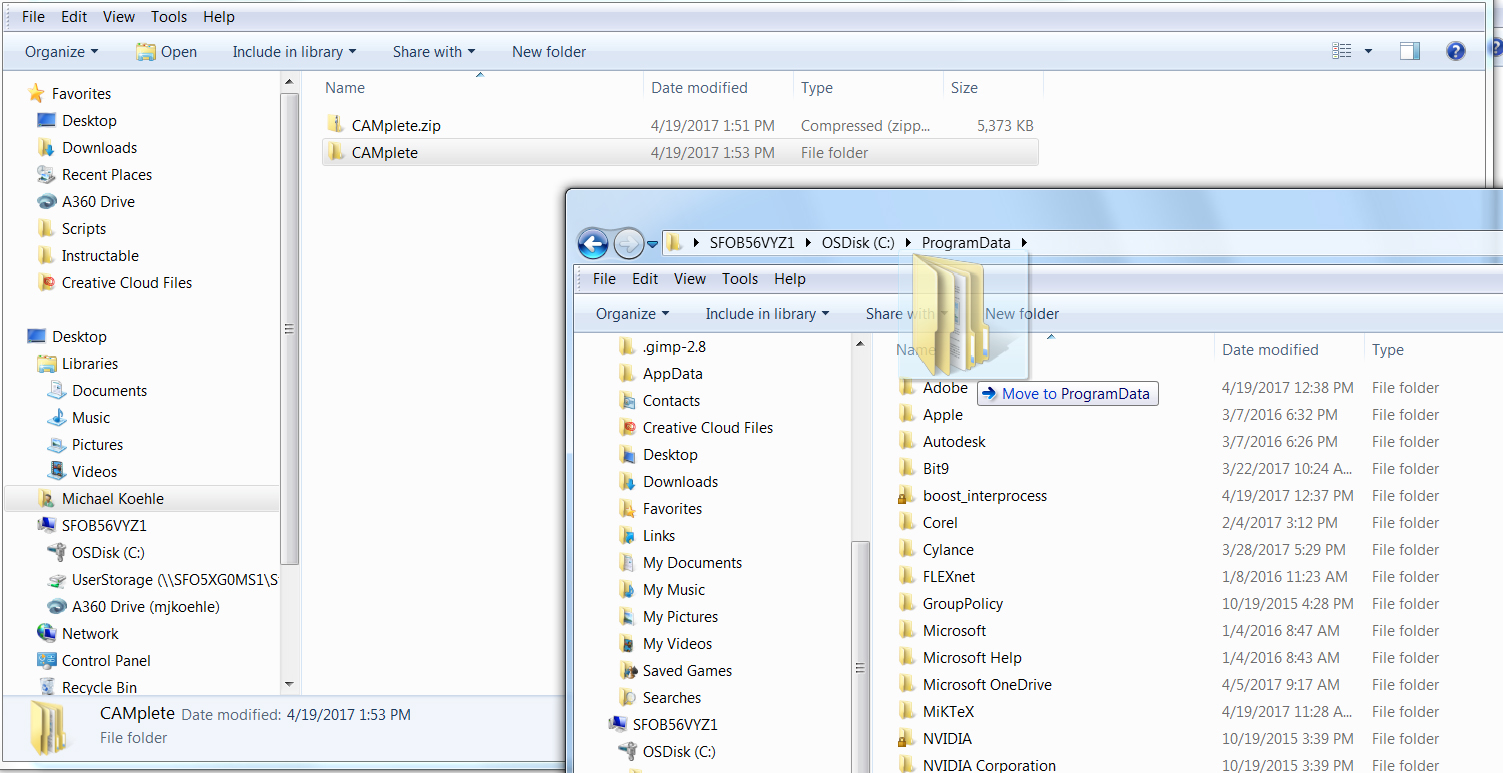Viewport: 1503px width, 773px height.
Task: Select the Autodesk folder in ProgramData
Action: click(x=954, y=441)
